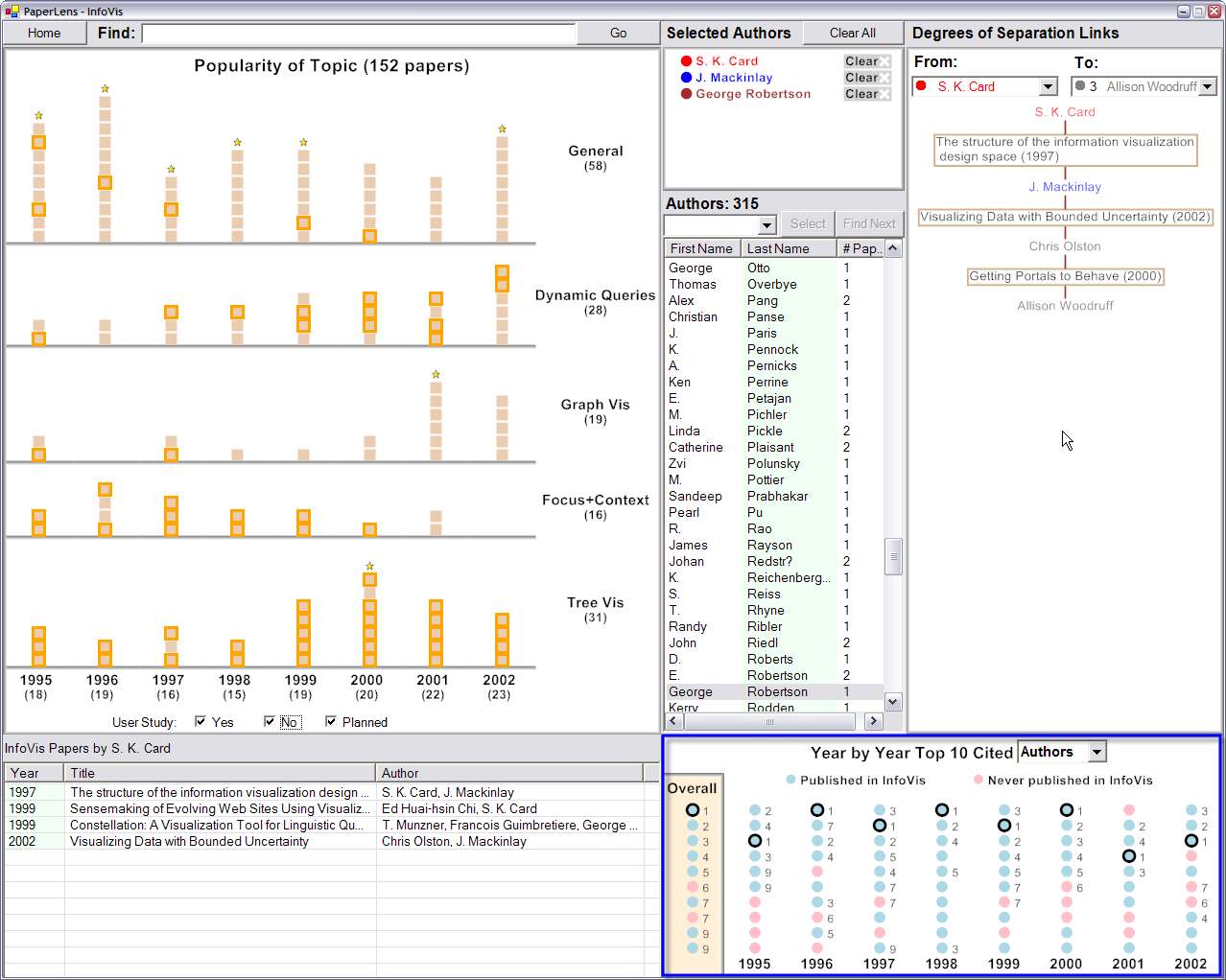
Task: Click the star above the 2000 Tree Vis column
Action: pyautogui.click(x=369, y=567)
